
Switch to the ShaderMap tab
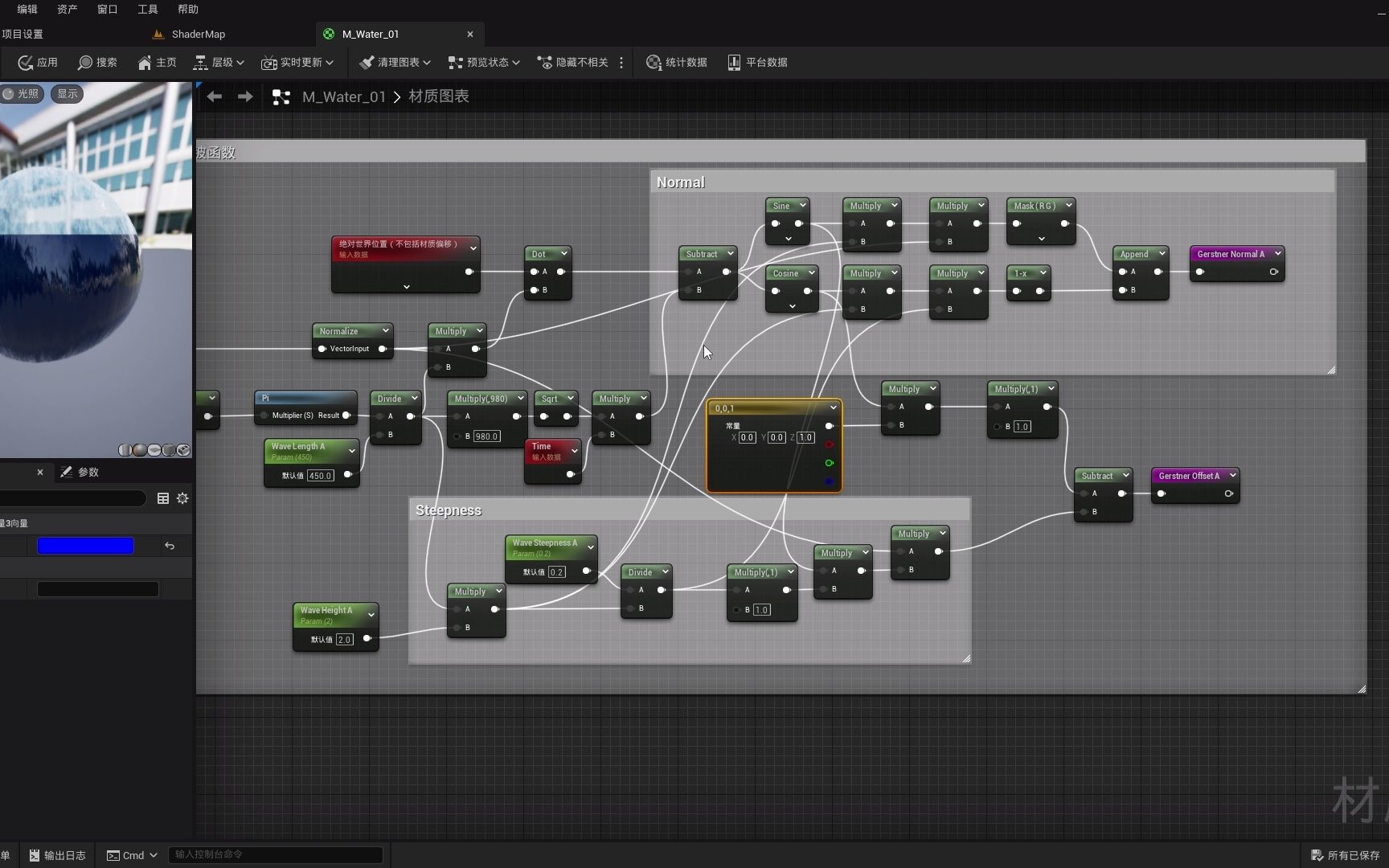tap(198, 34)
